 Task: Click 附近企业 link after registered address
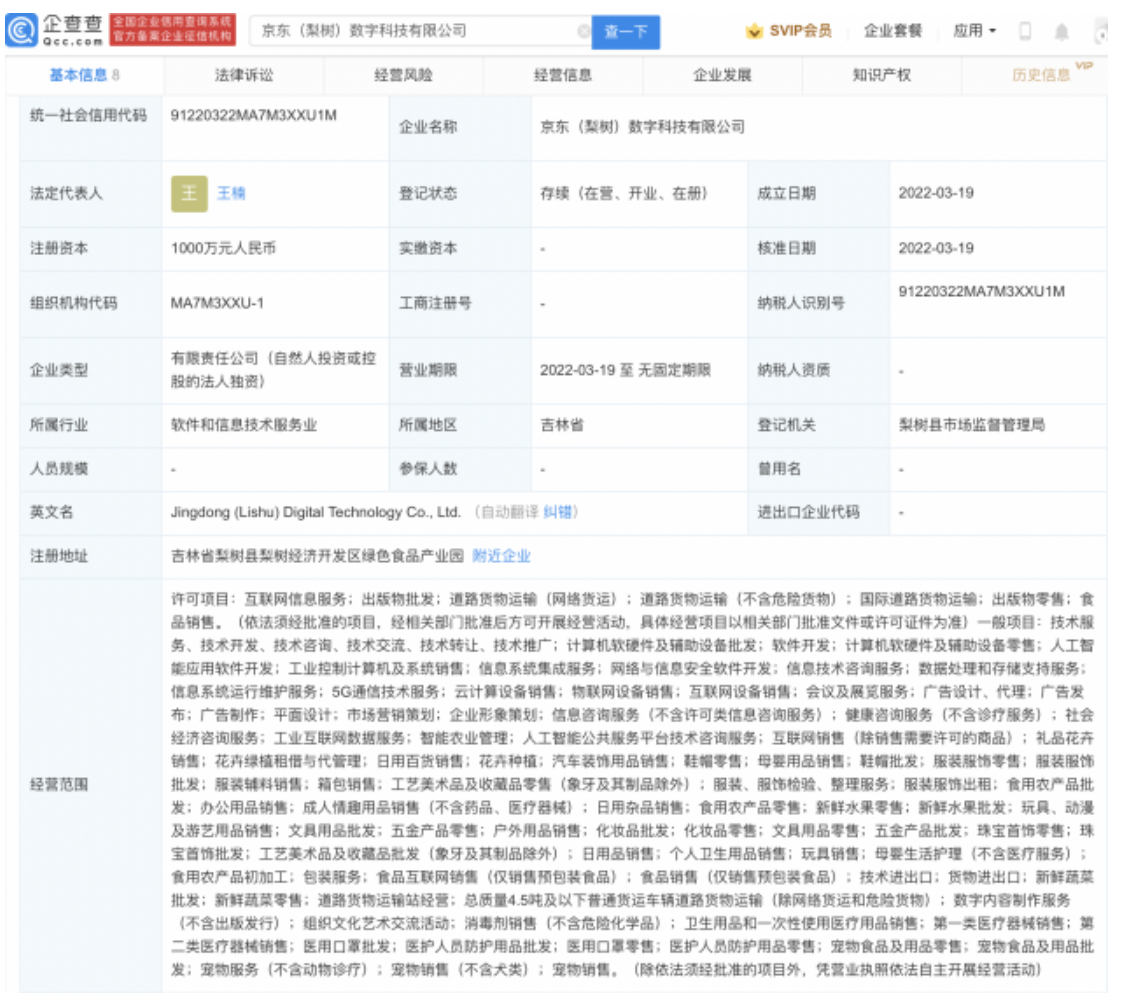pyautogui.click(x=502, y=556)
